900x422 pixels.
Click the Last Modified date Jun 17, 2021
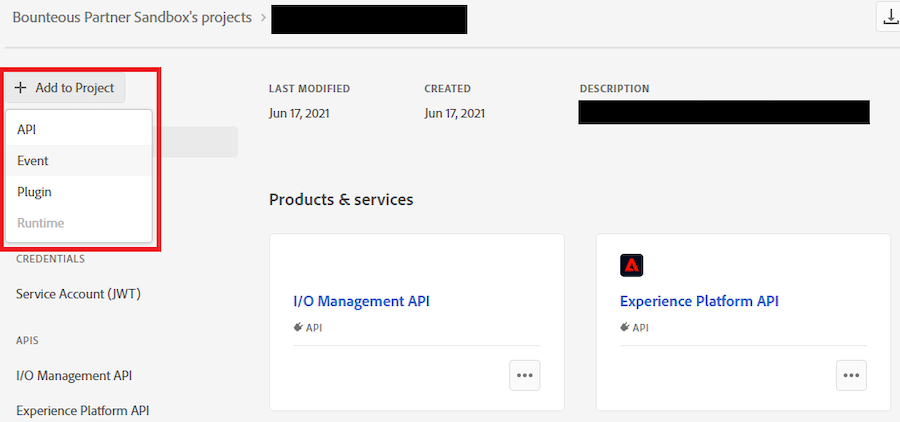(x=299, y=114)
